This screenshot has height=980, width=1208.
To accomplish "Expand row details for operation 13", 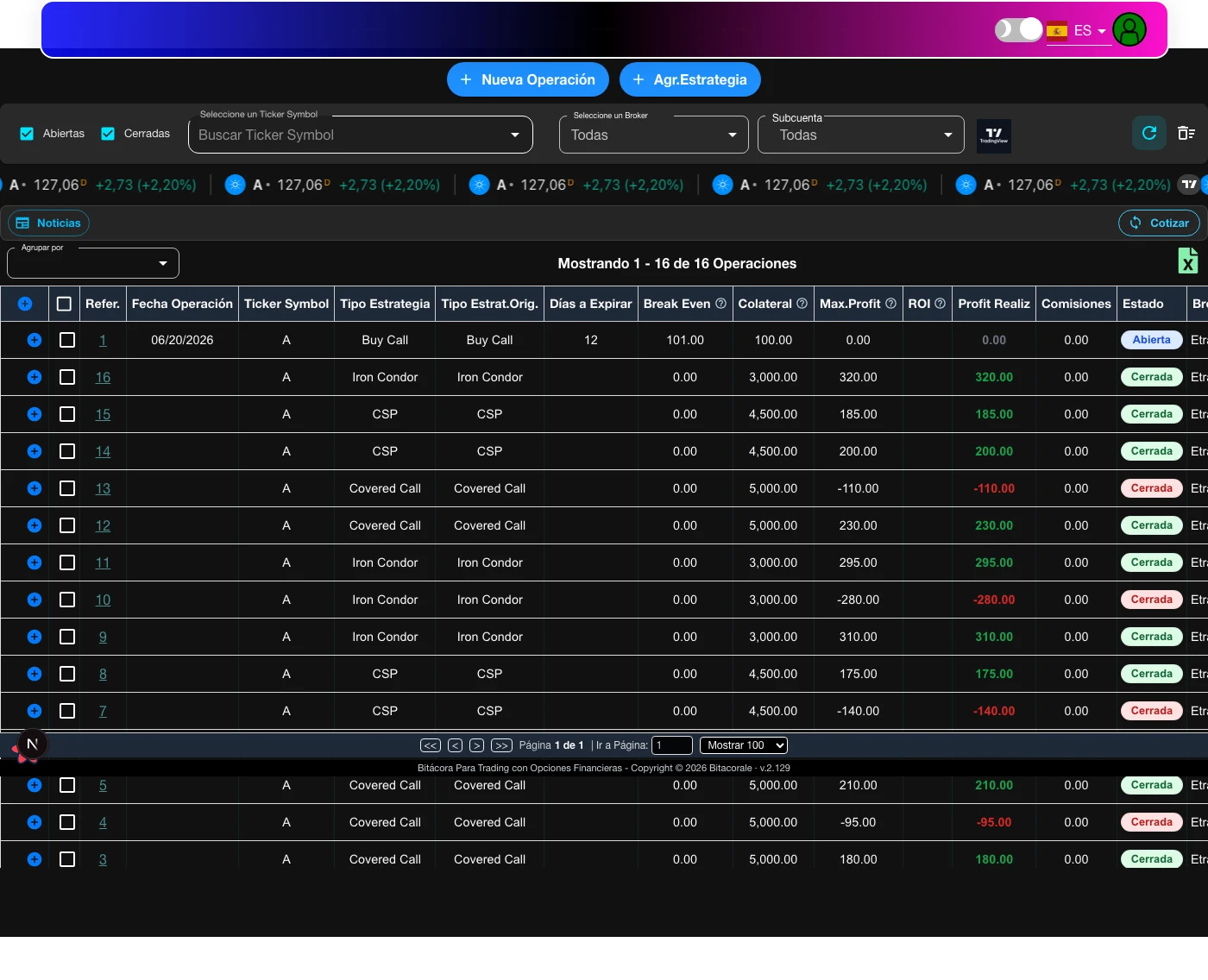I will pyautogui.click(x=35, y=488).
